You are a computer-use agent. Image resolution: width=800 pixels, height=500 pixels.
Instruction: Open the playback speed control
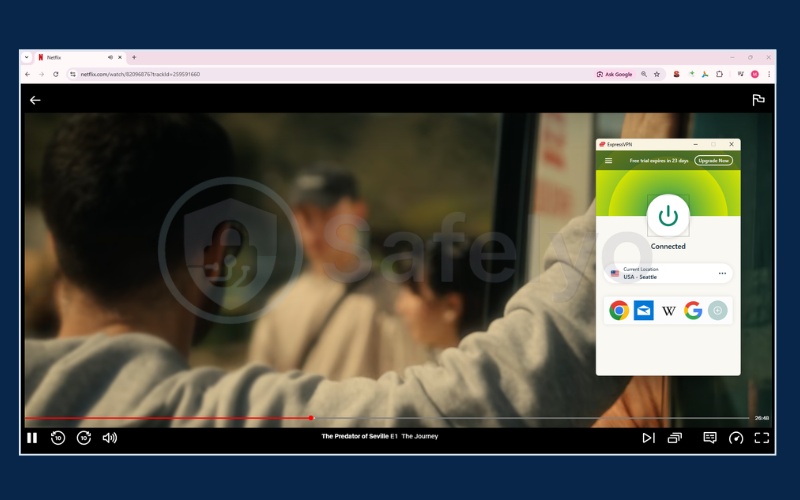(736, 438)
